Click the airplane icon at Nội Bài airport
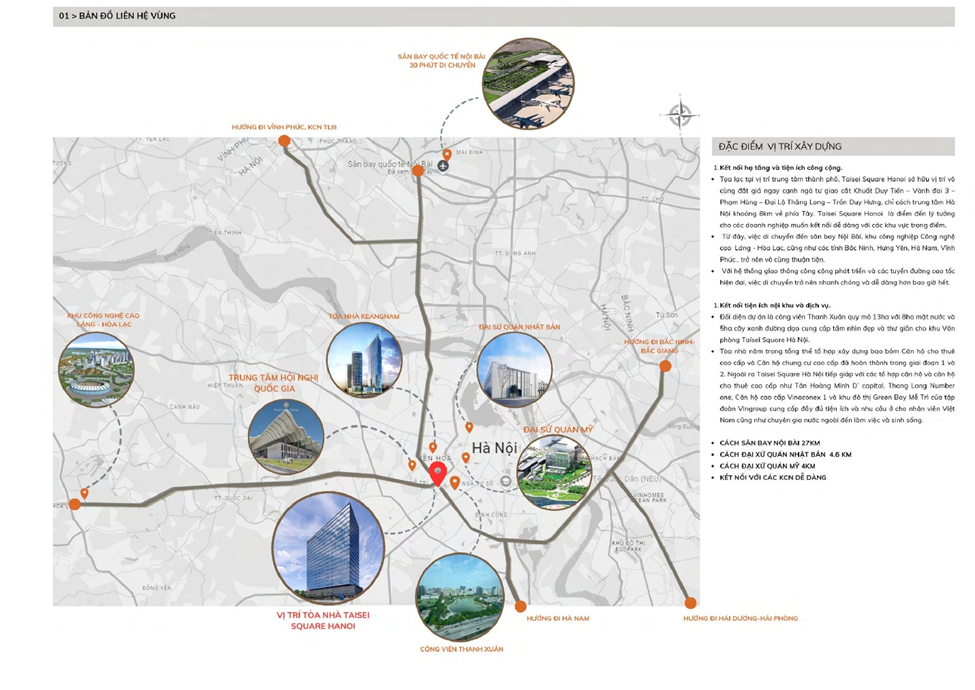 443,166
